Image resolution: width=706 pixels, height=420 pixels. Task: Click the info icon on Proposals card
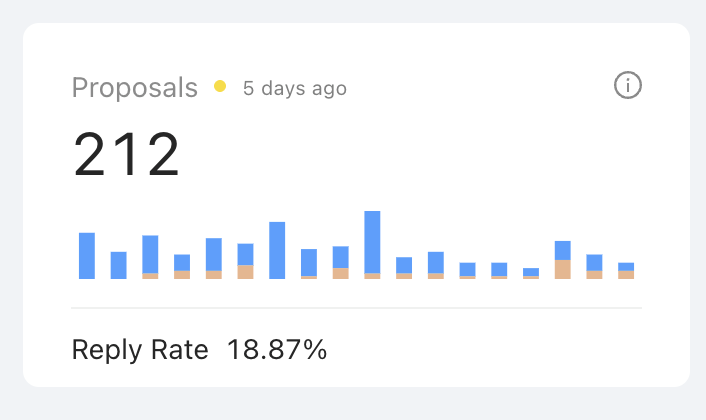coord(627,86)
